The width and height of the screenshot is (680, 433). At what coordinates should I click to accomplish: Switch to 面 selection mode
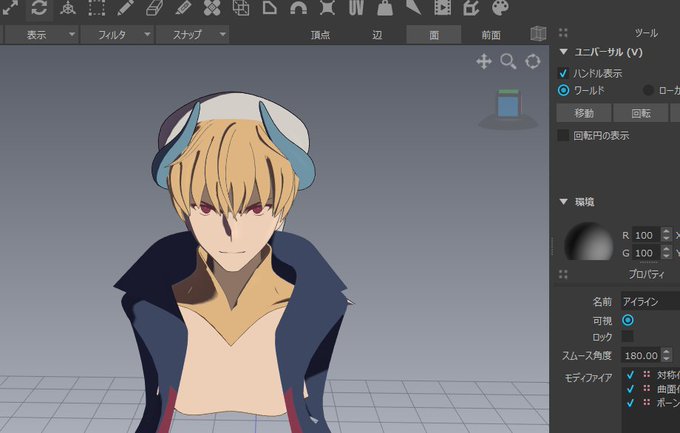434,35
